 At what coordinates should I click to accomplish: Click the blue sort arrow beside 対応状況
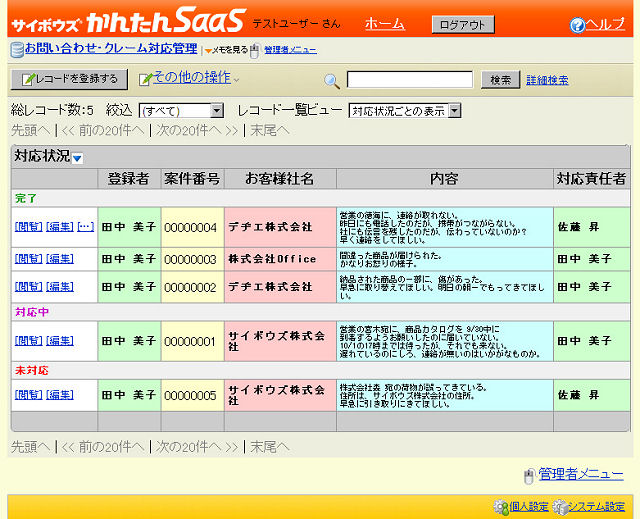pyautogui.click(x=77, y=158)
